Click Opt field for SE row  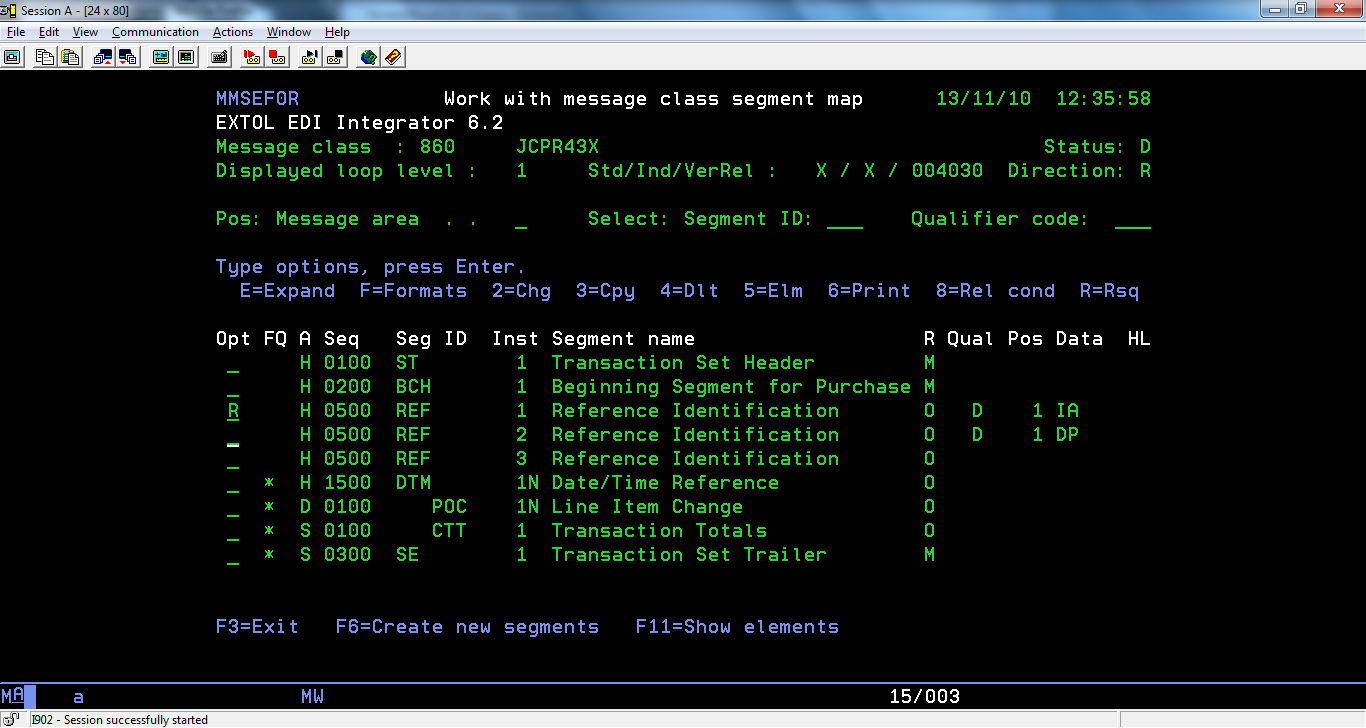233,555
